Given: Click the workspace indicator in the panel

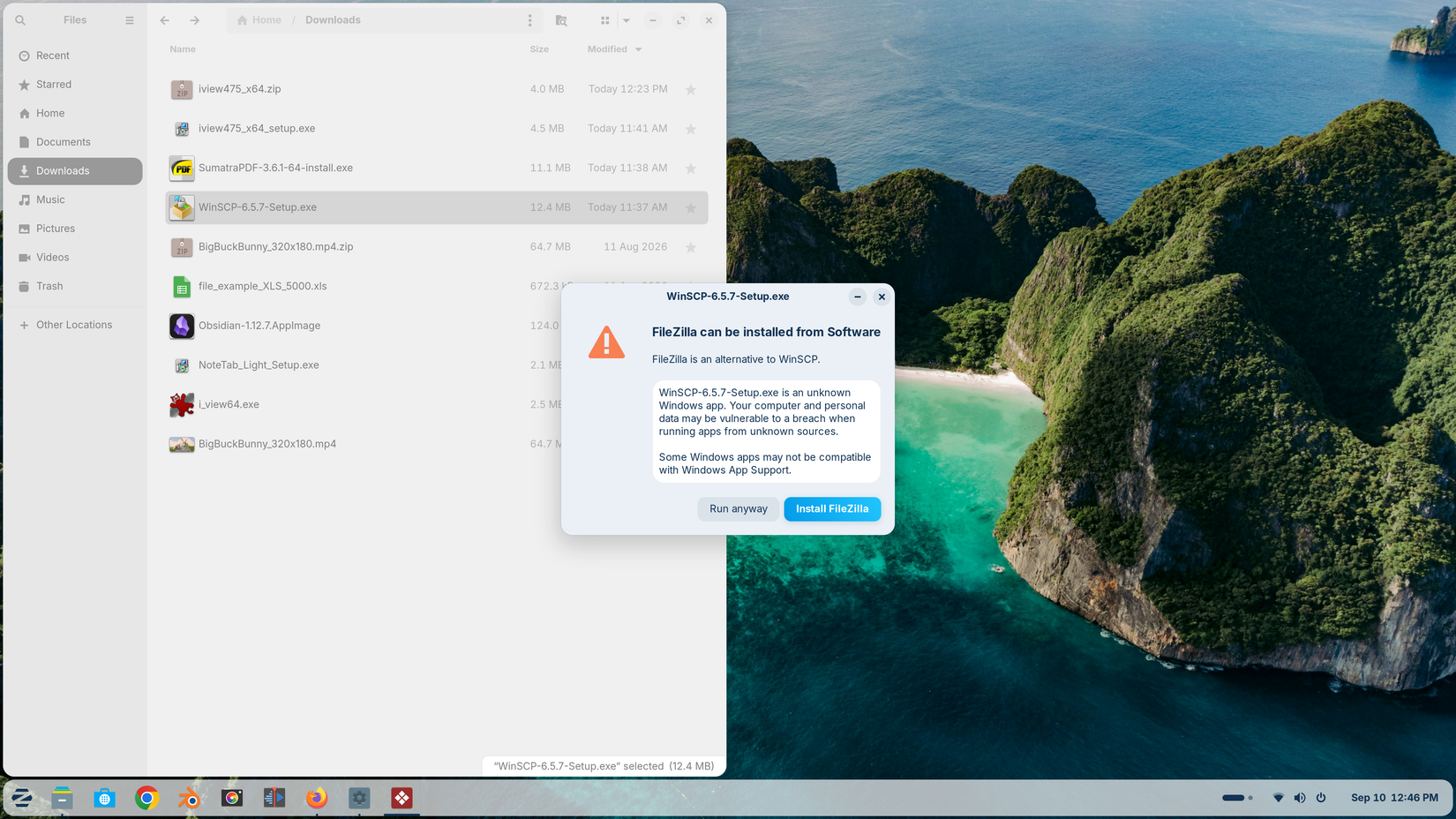Looking at the screenshot, I should pyautogui.click(x=1237, y=798).
